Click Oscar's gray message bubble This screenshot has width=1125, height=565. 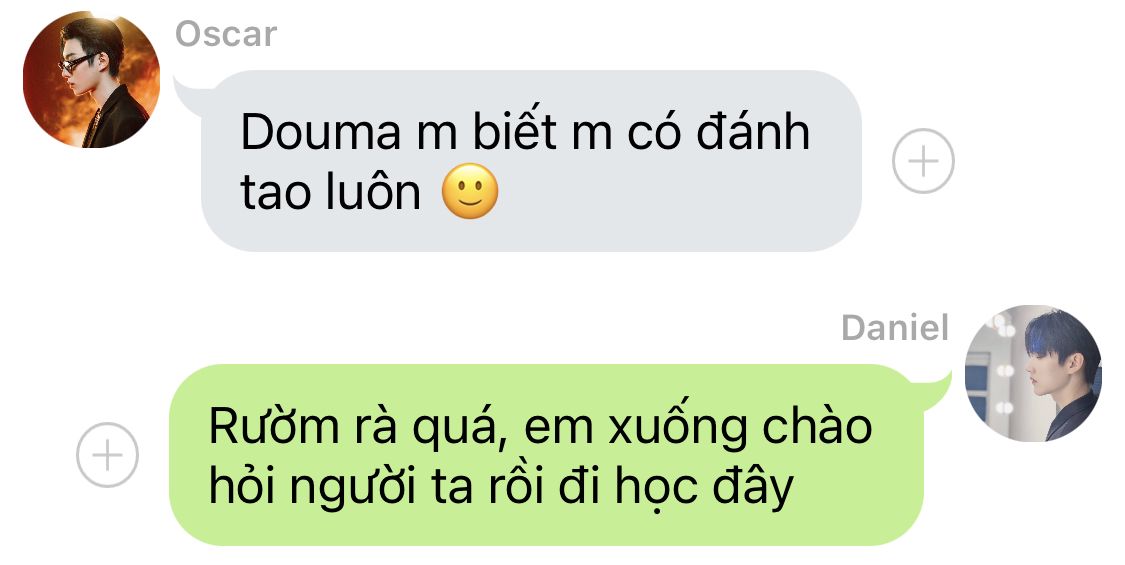531,161
